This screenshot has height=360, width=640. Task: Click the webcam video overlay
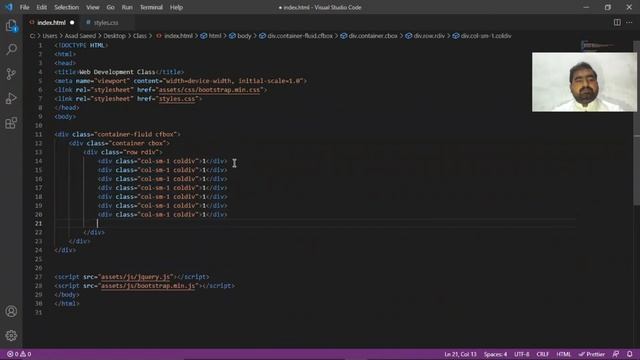pyautogui.click(x=584, y=82)
